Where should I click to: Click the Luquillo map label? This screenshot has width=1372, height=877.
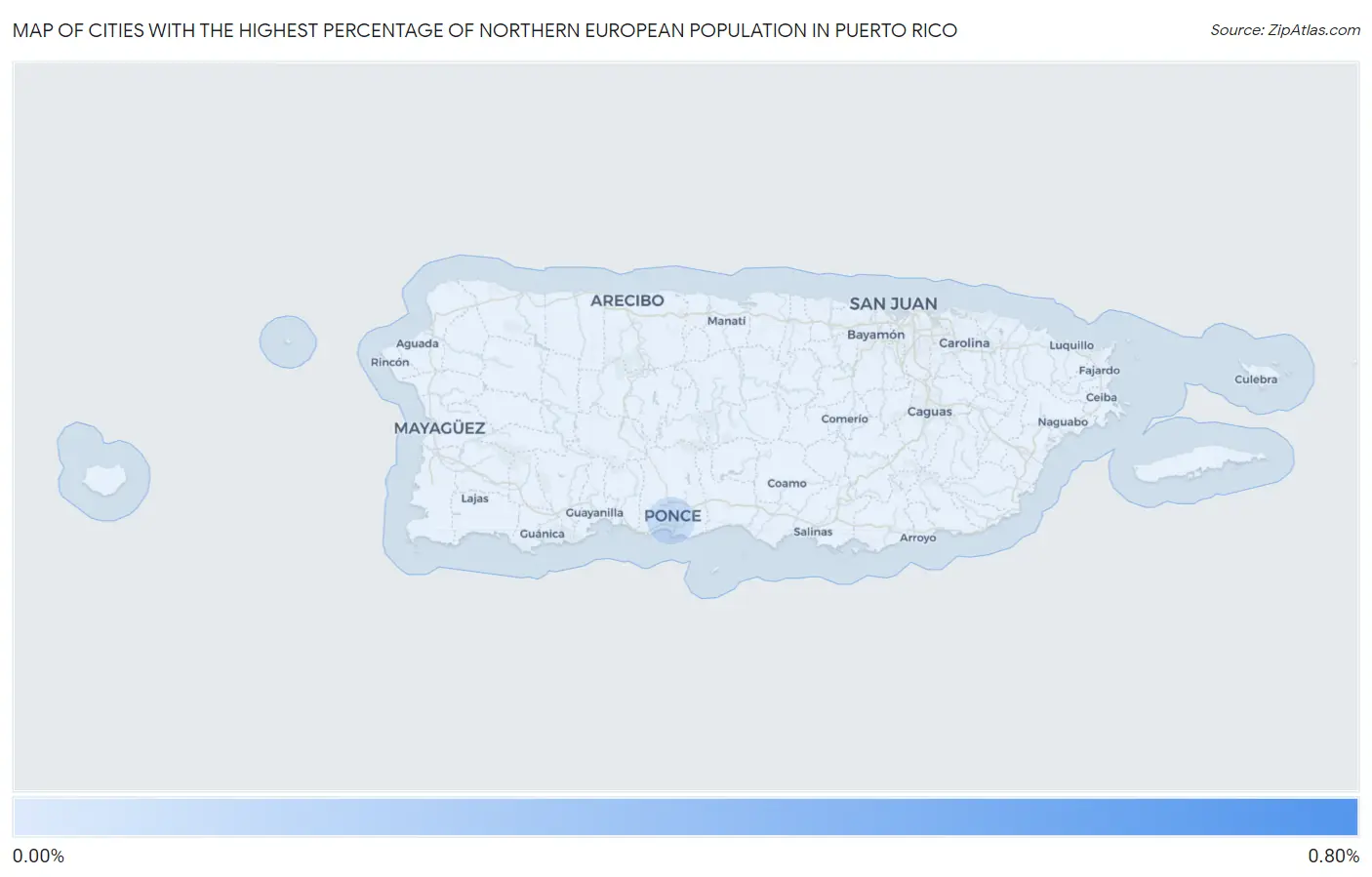(x=1071, y=345)
